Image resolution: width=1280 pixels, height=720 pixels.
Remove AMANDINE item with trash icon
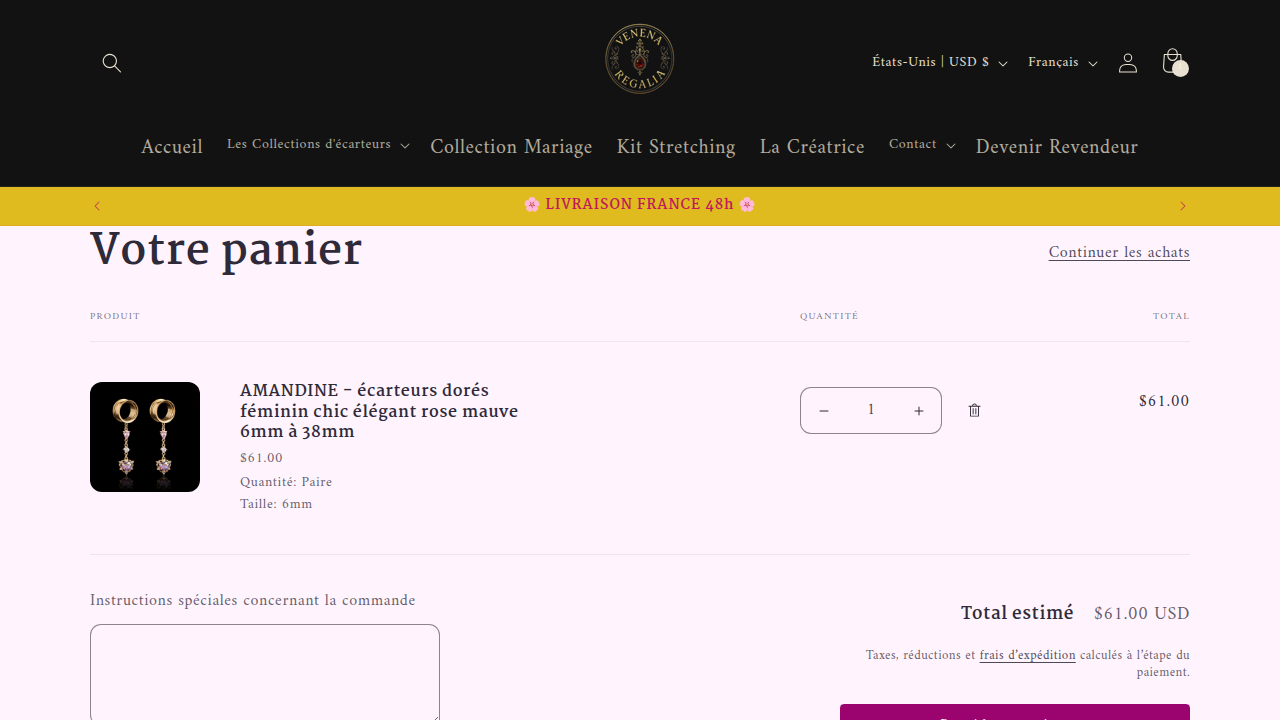[975, 410]
